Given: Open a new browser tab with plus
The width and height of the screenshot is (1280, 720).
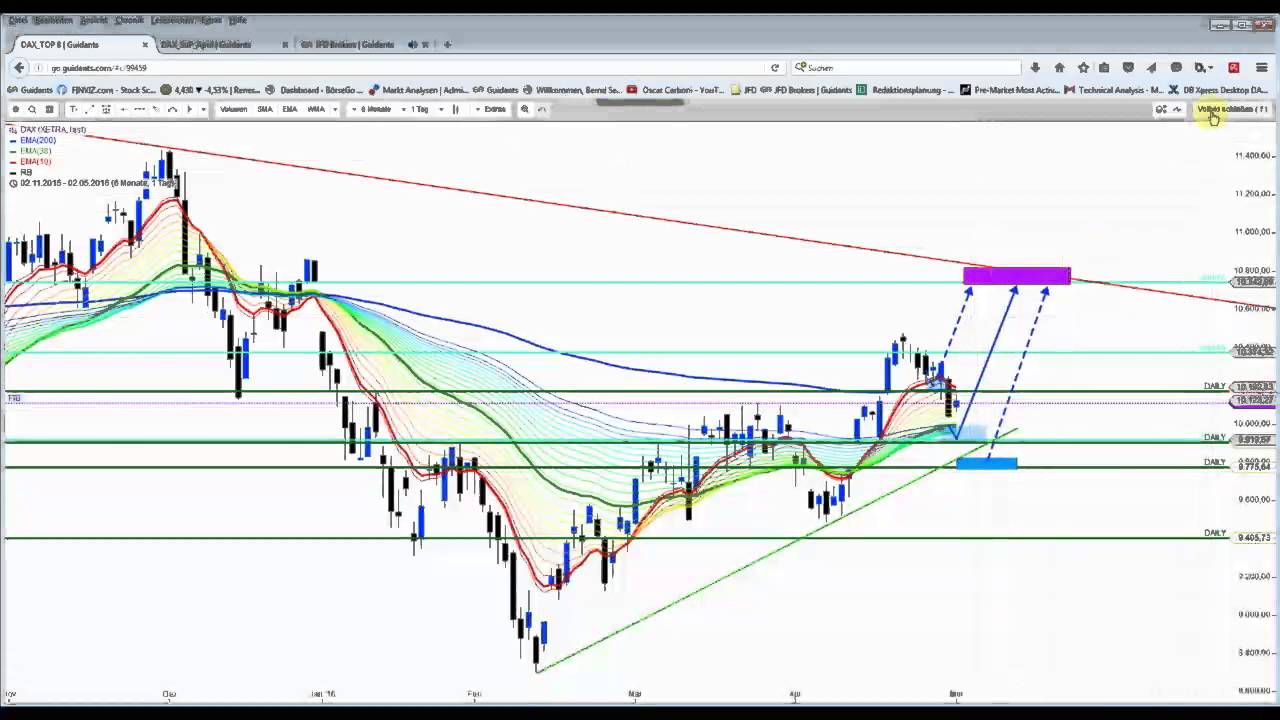Looking at the screenshot, I should tap(447, 44).
